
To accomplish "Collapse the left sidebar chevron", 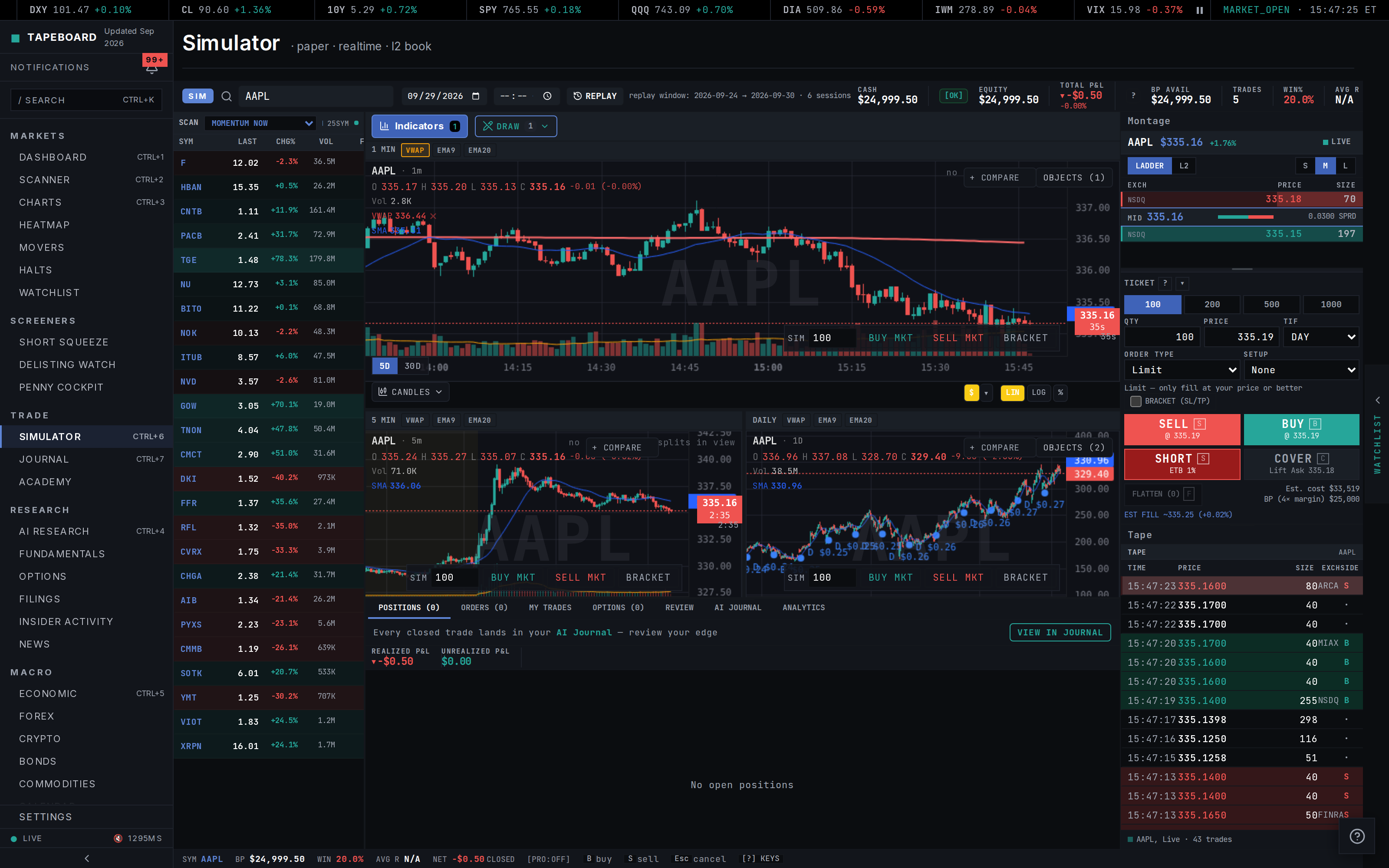I will tap(87, 858).
